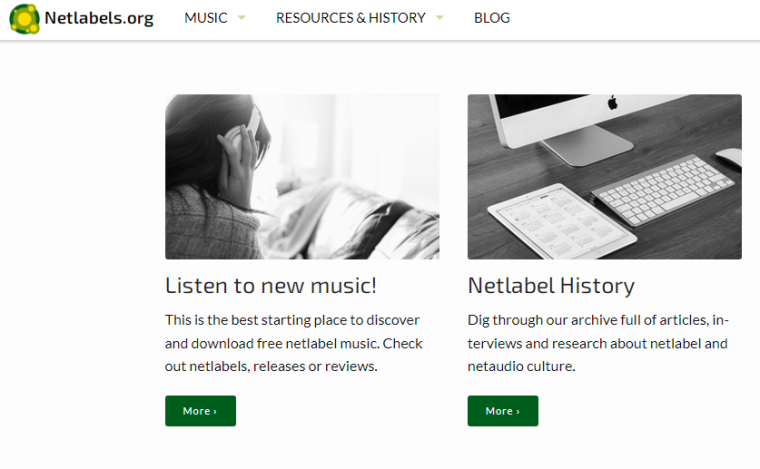
Task: Click the keyboard in the desk photo
Action: click(x=663, y=191)
